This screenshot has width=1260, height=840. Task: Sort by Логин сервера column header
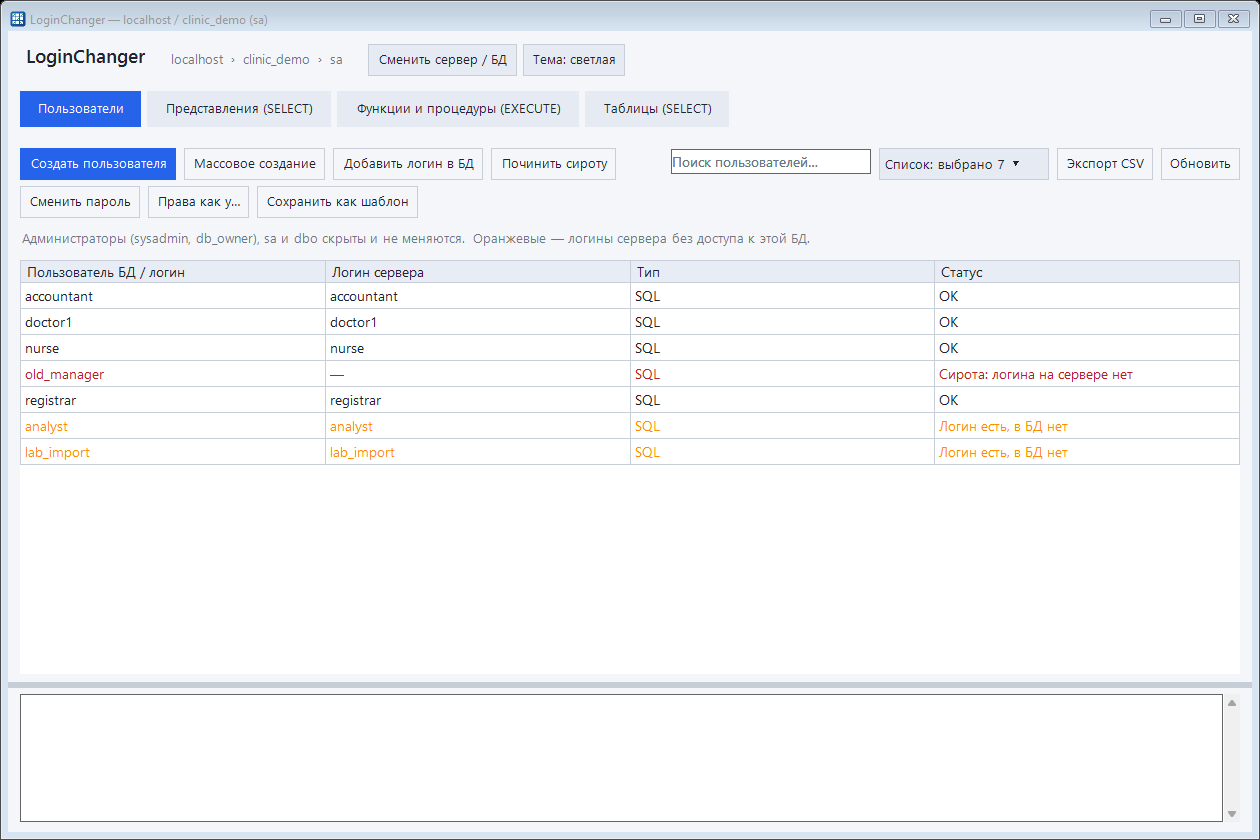pyautogui.click(x=478, y=272)
